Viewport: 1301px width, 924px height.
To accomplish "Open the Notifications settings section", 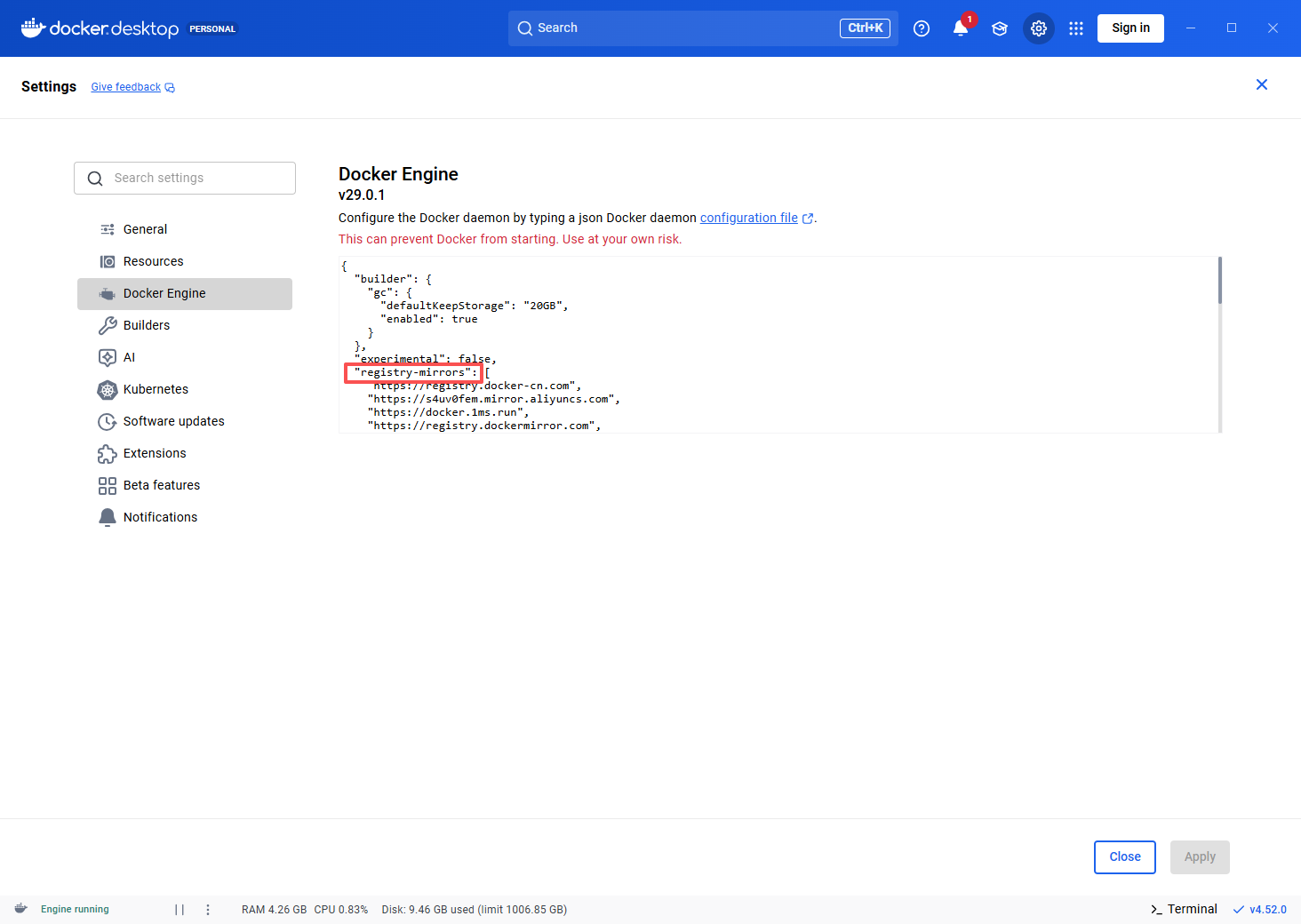I will [x=185, y=517].
